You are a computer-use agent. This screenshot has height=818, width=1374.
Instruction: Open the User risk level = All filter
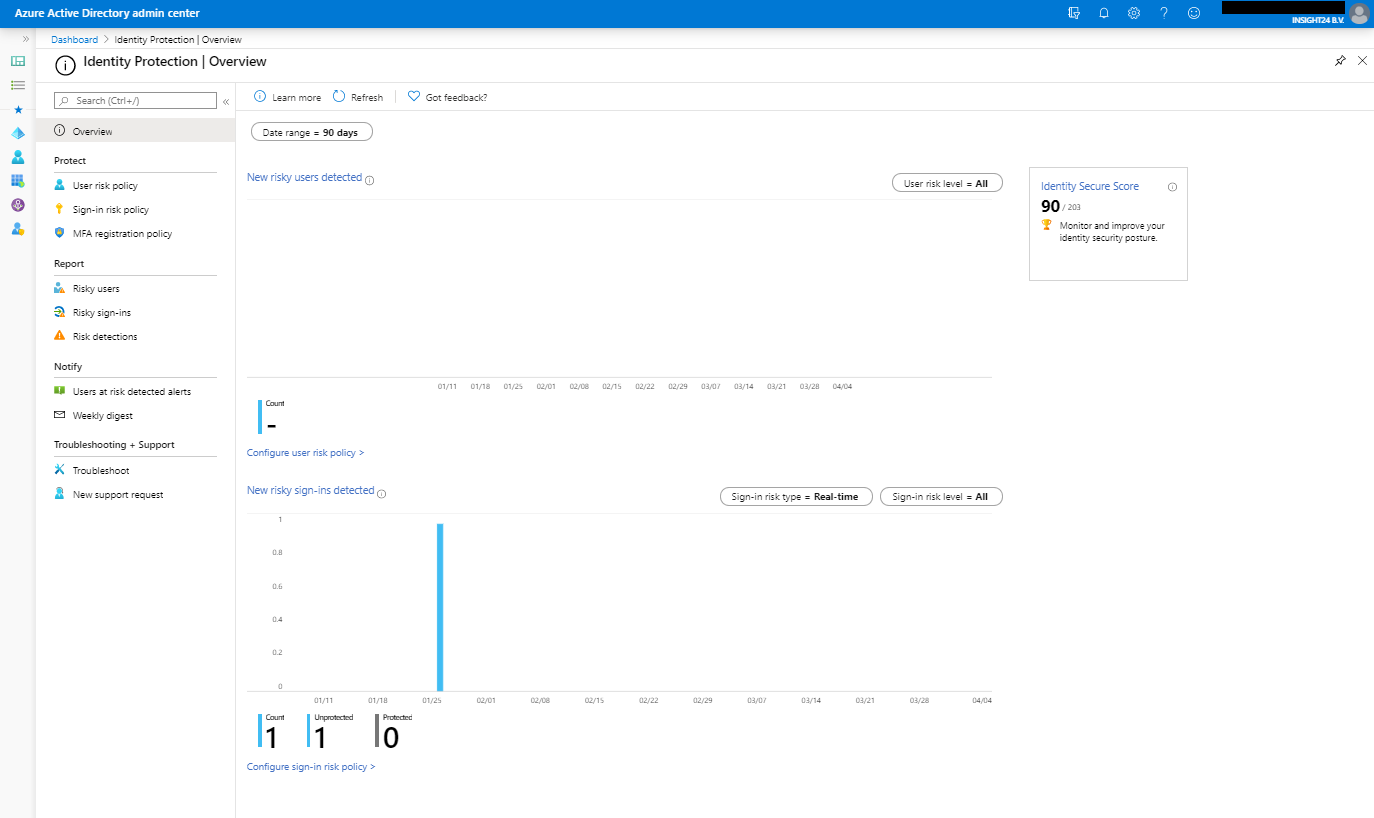946,183
